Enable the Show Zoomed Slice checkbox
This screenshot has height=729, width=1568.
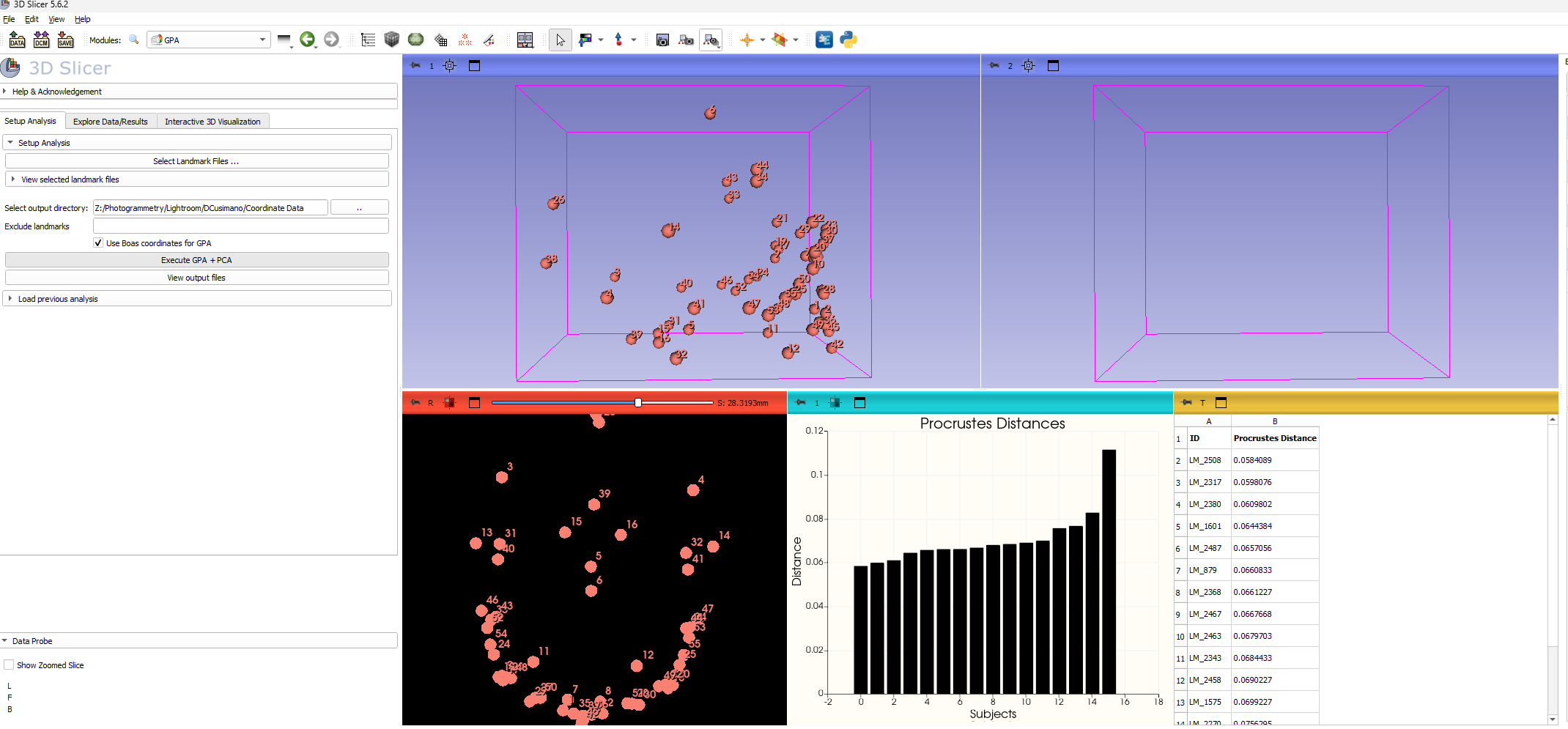10,665
